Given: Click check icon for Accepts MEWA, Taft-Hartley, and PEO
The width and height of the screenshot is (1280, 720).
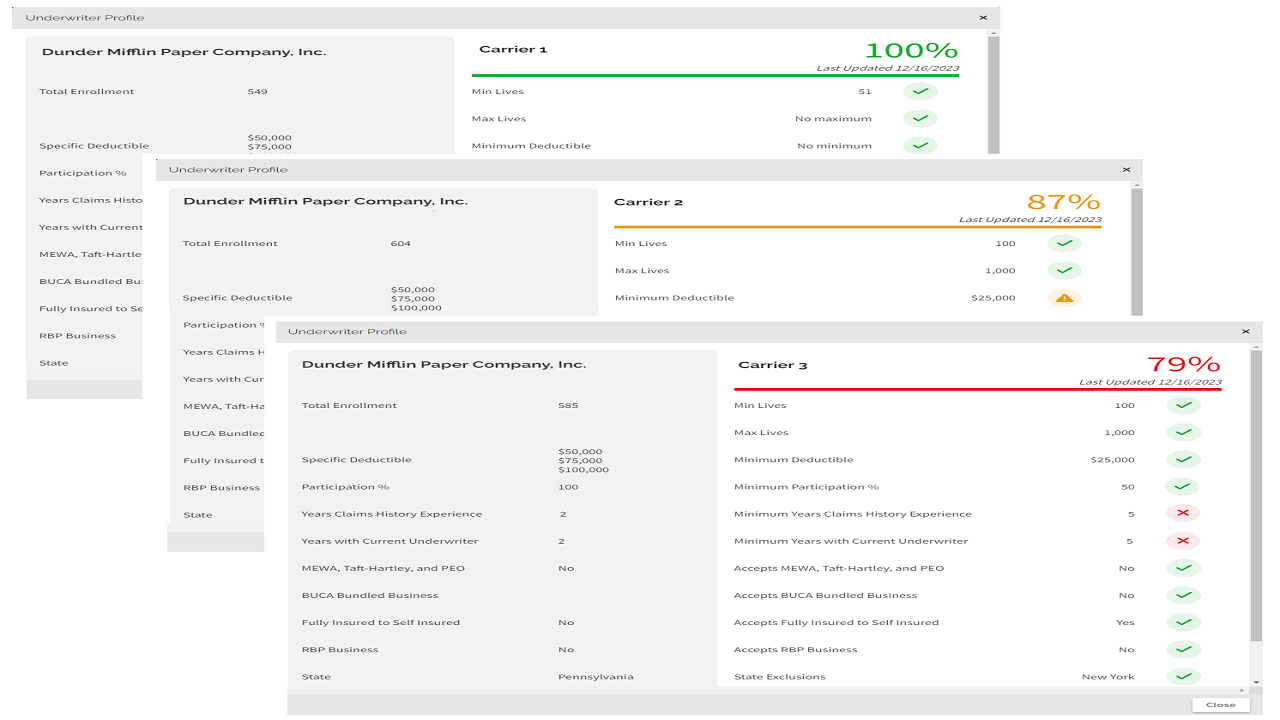Looking at the screenshot, I should tap(1183, 568).
